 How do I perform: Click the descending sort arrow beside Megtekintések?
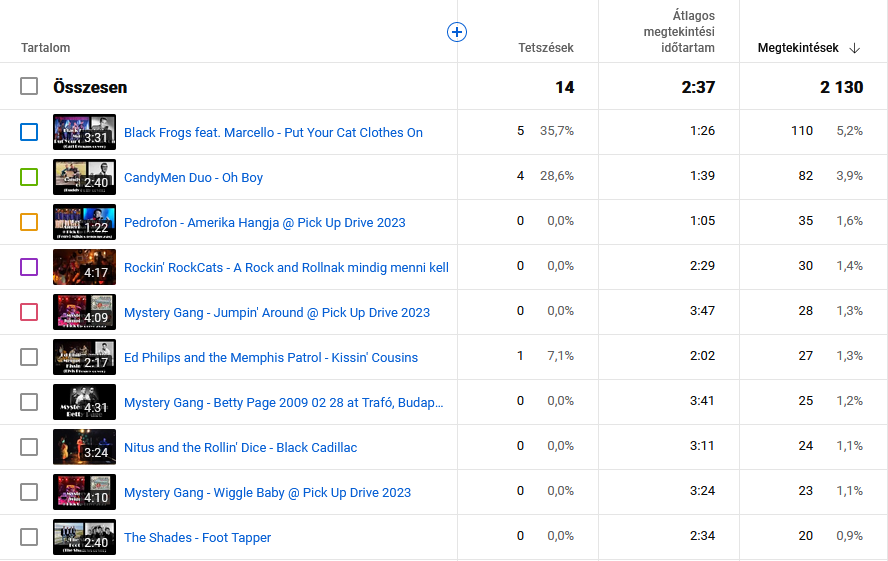tap(854, 48)
